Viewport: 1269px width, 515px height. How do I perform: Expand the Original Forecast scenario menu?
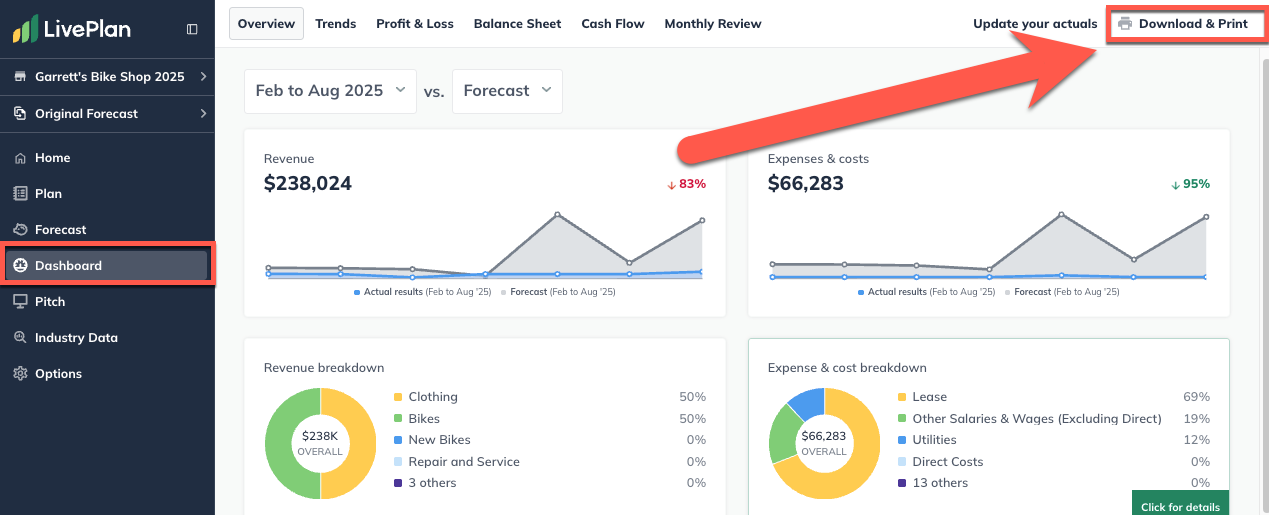tap(108, 114)
